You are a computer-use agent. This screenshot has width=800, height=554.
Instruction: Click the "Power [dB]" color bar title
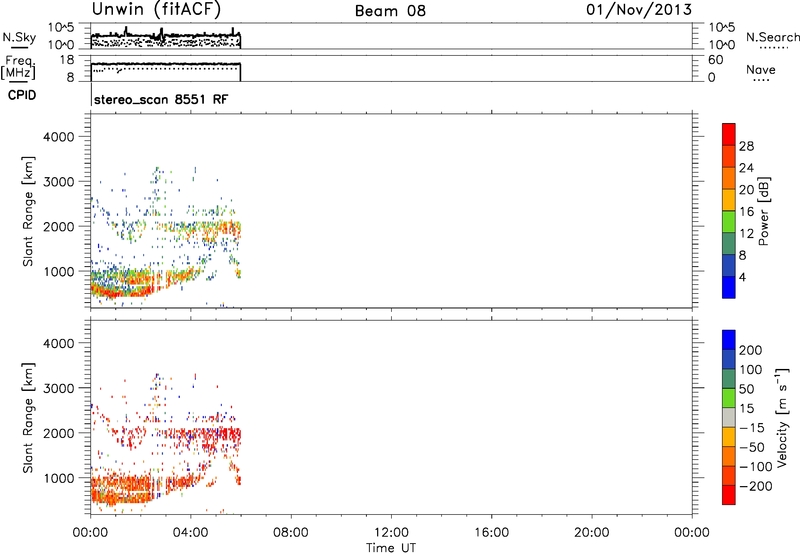point(763,211)
